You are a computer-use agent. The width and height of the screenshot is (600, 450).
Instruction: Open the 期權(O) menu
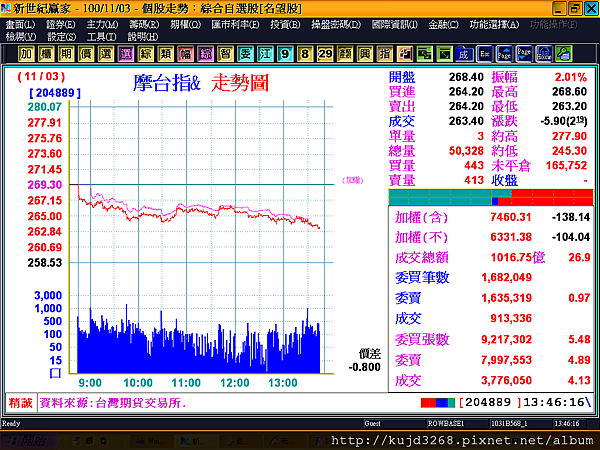186,25
